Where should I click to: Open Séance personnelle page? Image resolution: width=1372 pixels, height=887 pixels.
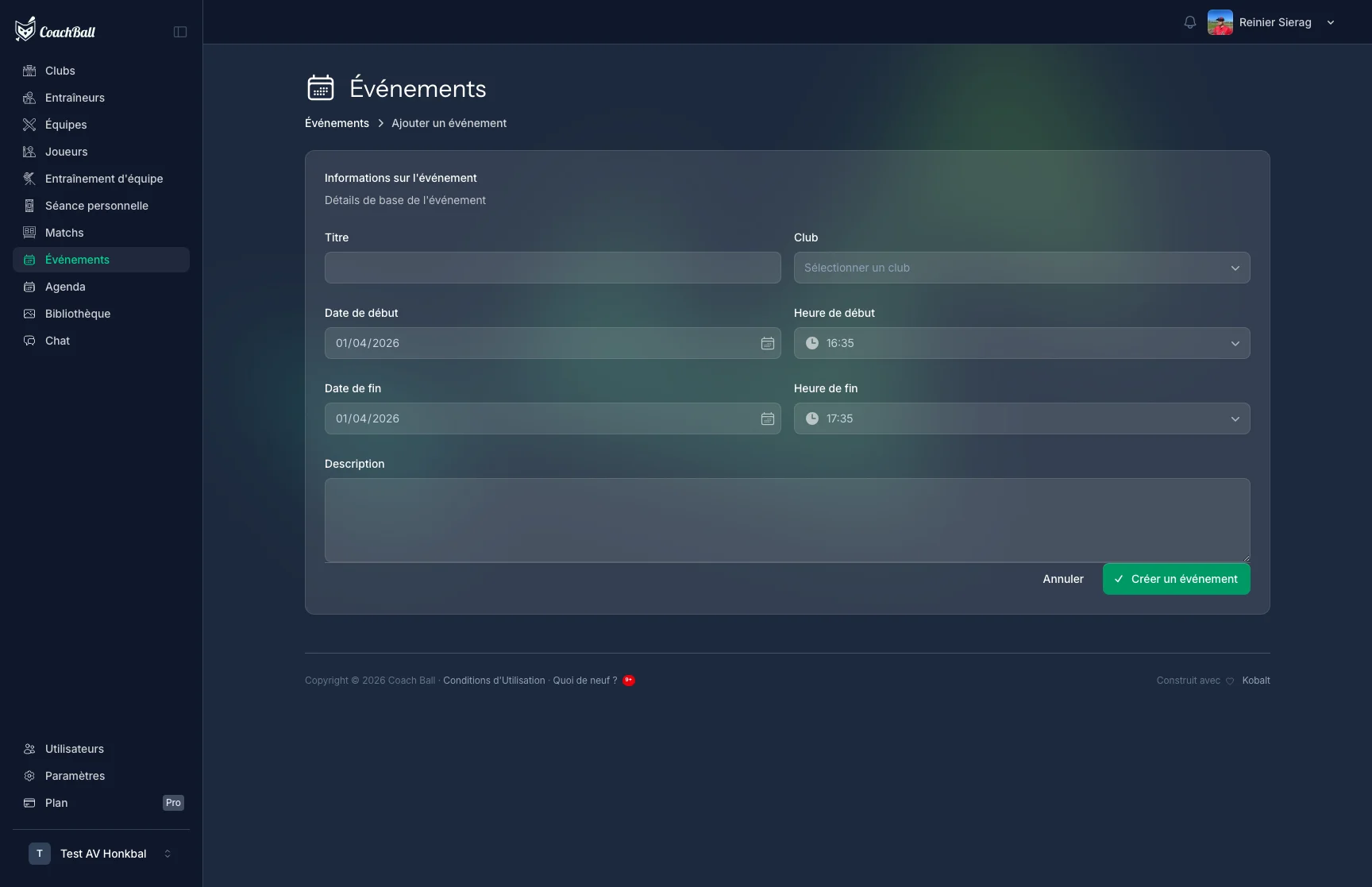pos(101,206)
